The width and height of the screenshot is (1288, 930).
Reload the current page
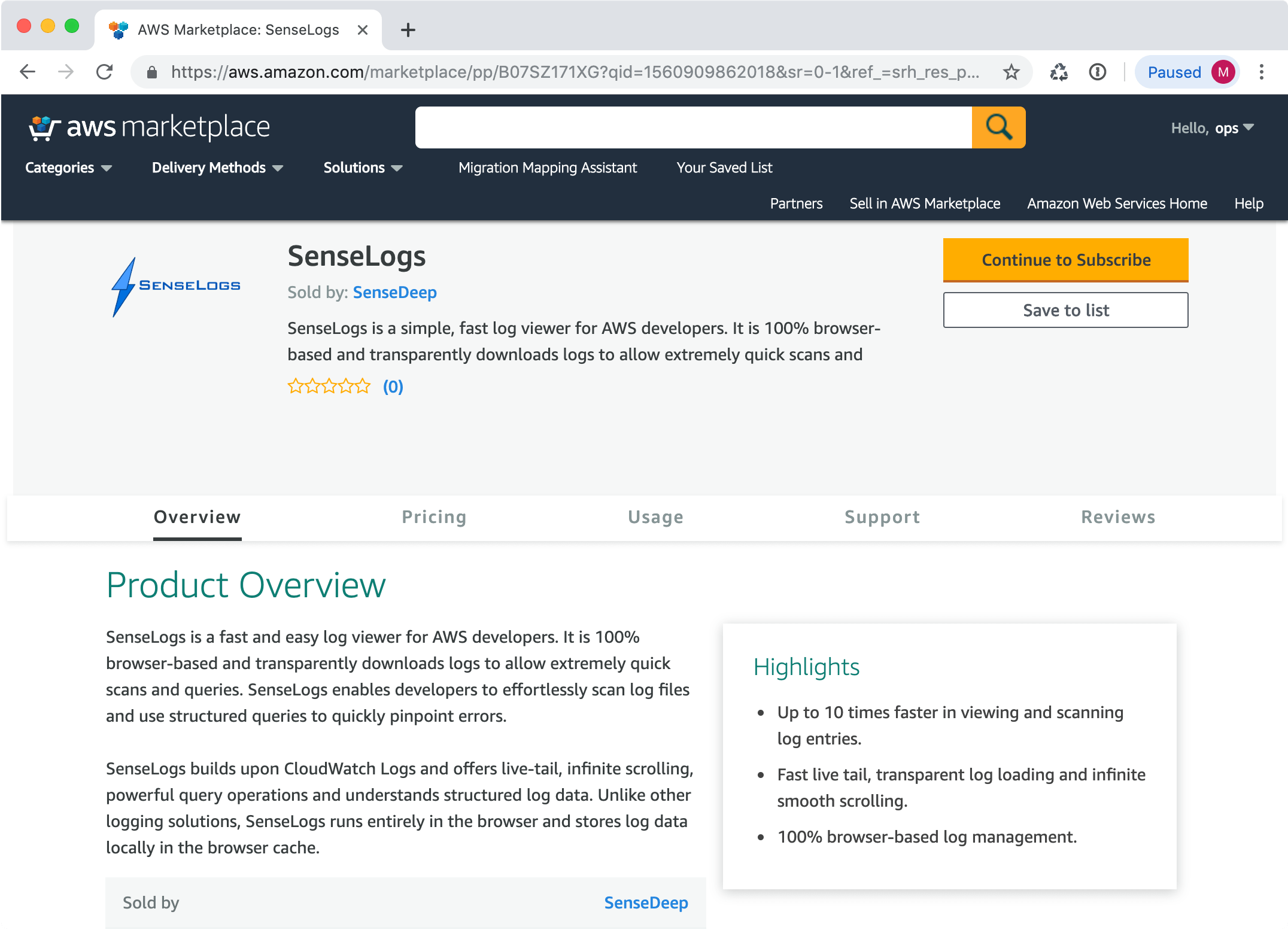point(105,72)
